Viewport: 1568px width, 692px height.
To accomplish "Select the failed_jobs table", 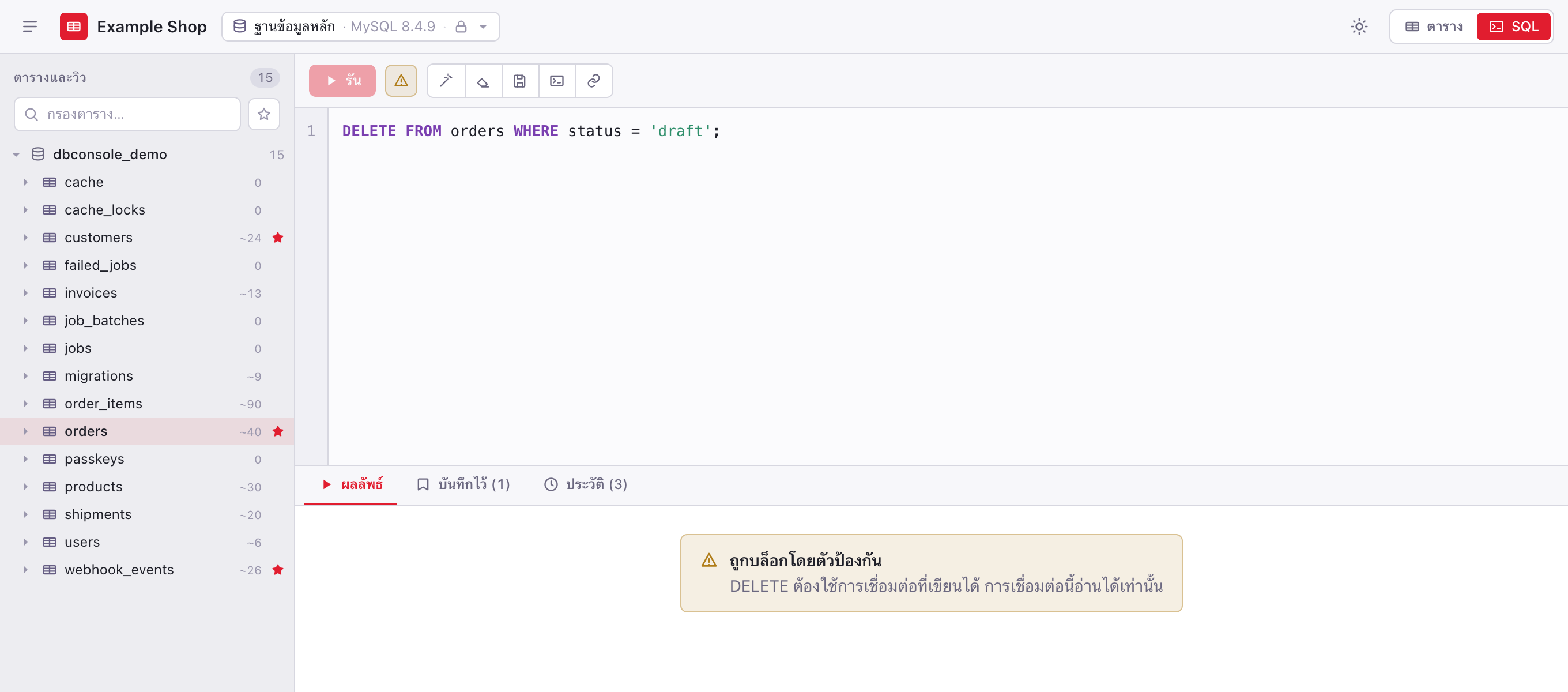I will click(x=148, y=266).
